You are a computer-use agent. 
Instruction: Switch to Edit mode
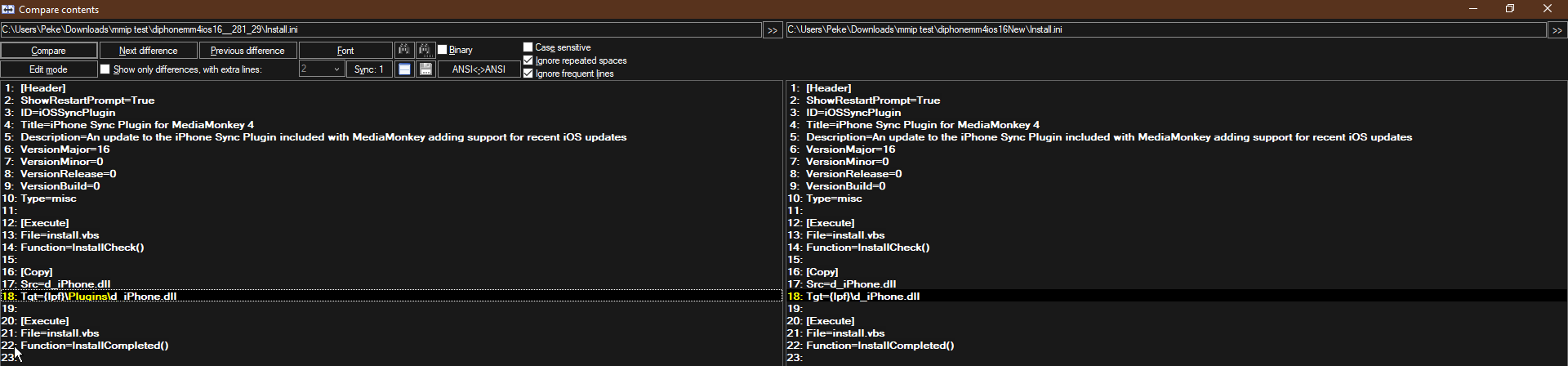tap(48, 69)
